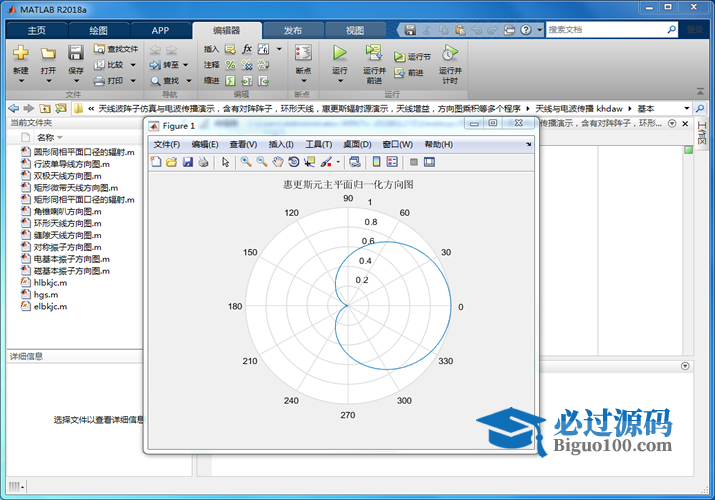The width and height of the screenshot is (715, 500).
Task: Open the brush tool dropdown arrow in Figure
Action: coord(338,162)
